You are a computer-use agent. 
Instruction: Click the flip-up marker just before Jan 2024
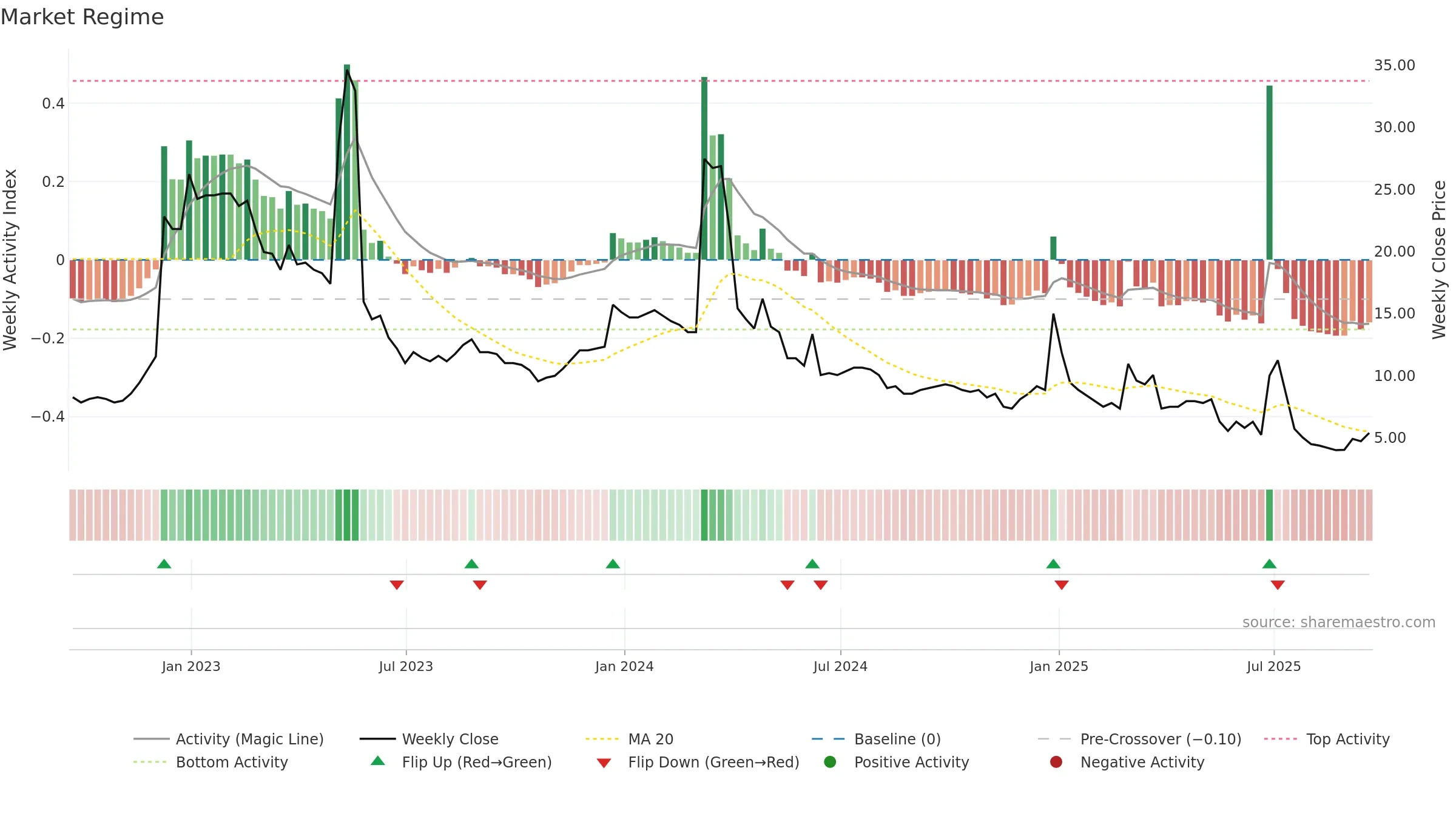tap(613, 564)
